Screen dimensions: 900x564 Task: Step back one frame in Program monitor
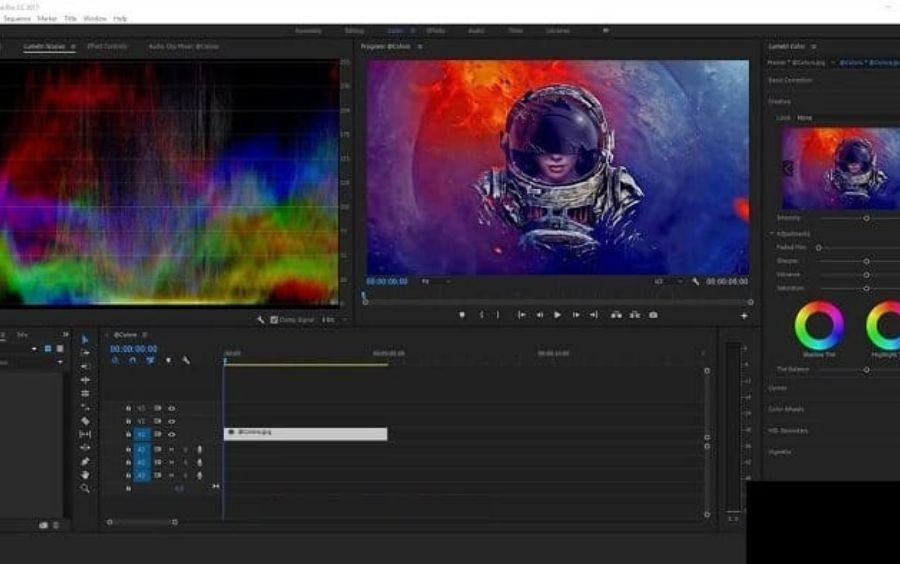[540, 315]
